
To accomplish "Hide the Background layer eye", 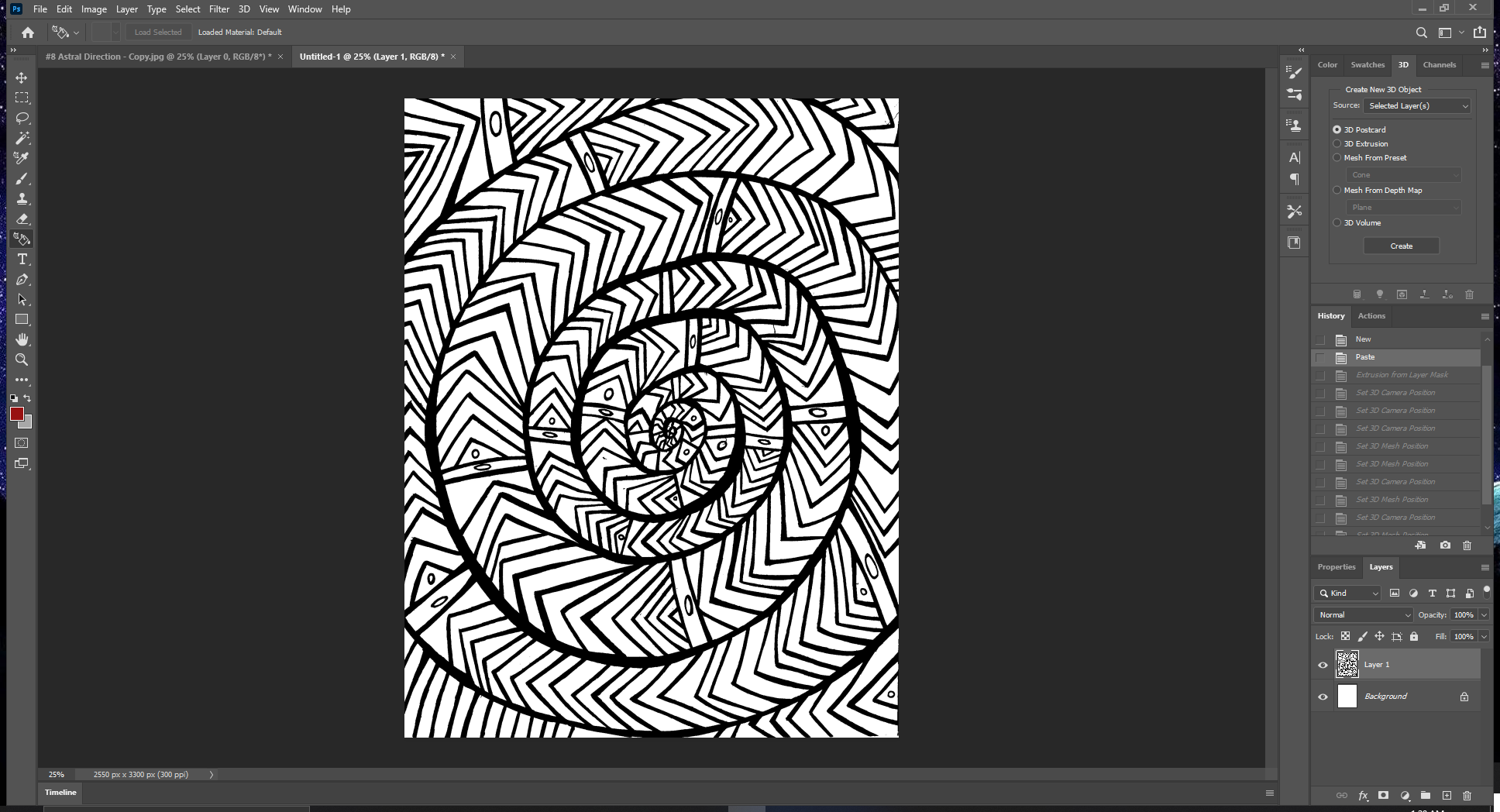I will (1323, 697).
